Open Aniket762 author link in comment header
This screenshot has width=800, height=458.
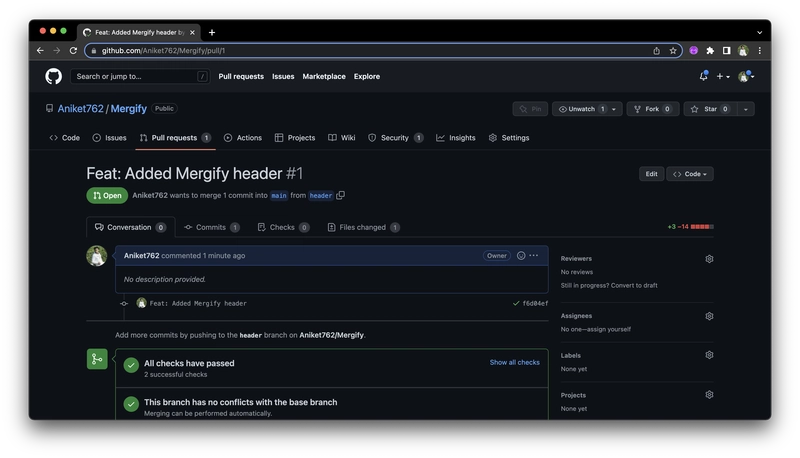tap(141, 256)
